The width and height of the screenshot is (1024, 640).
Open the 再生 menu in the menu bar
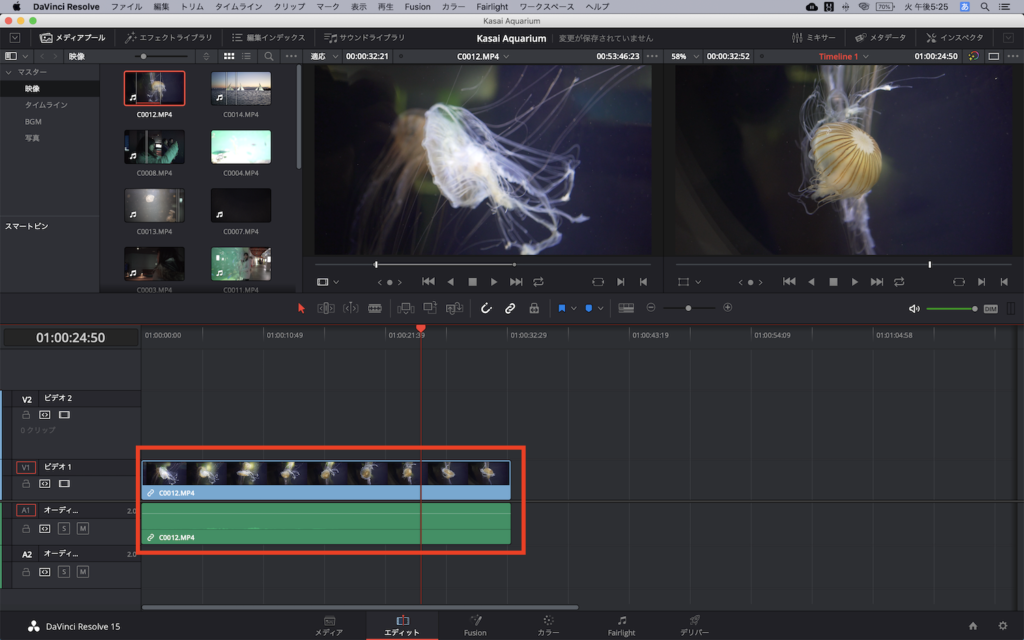384,6
